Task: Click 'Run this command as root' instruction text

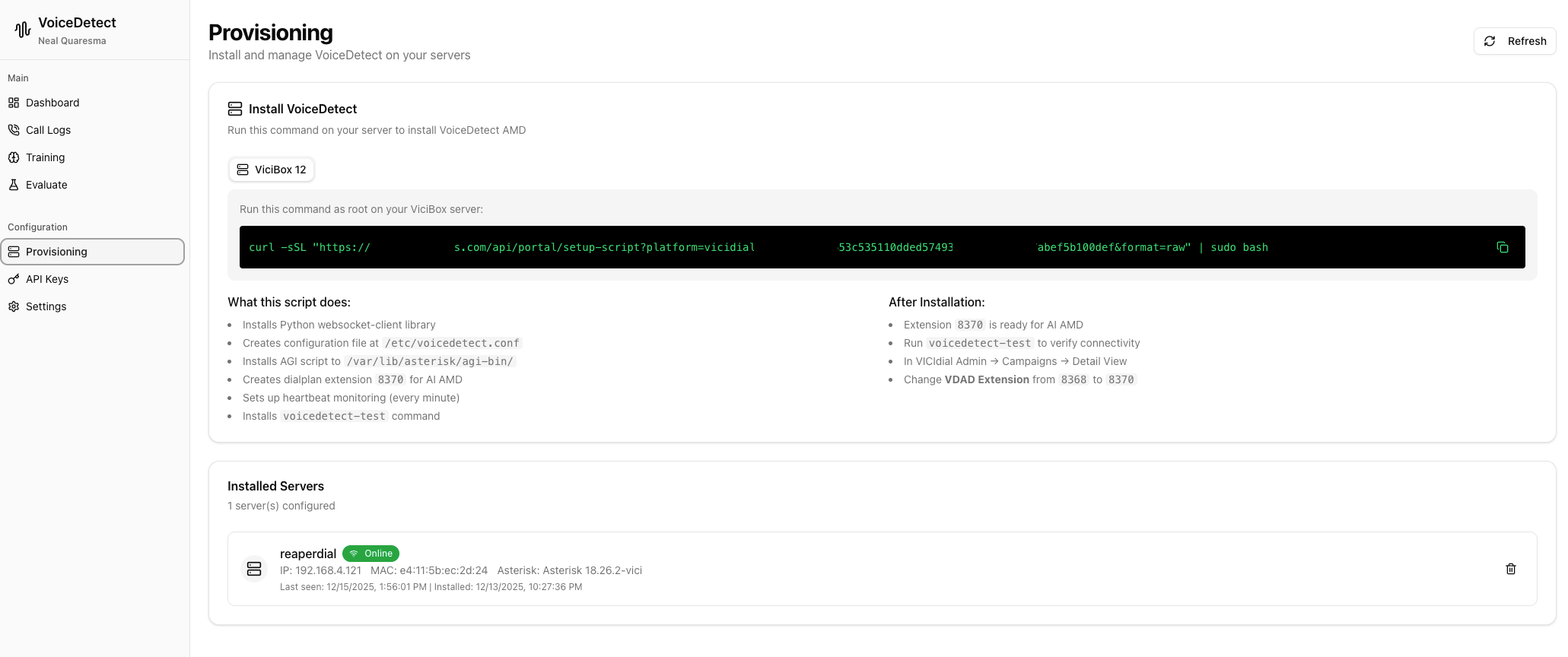Action: [361, 209]
